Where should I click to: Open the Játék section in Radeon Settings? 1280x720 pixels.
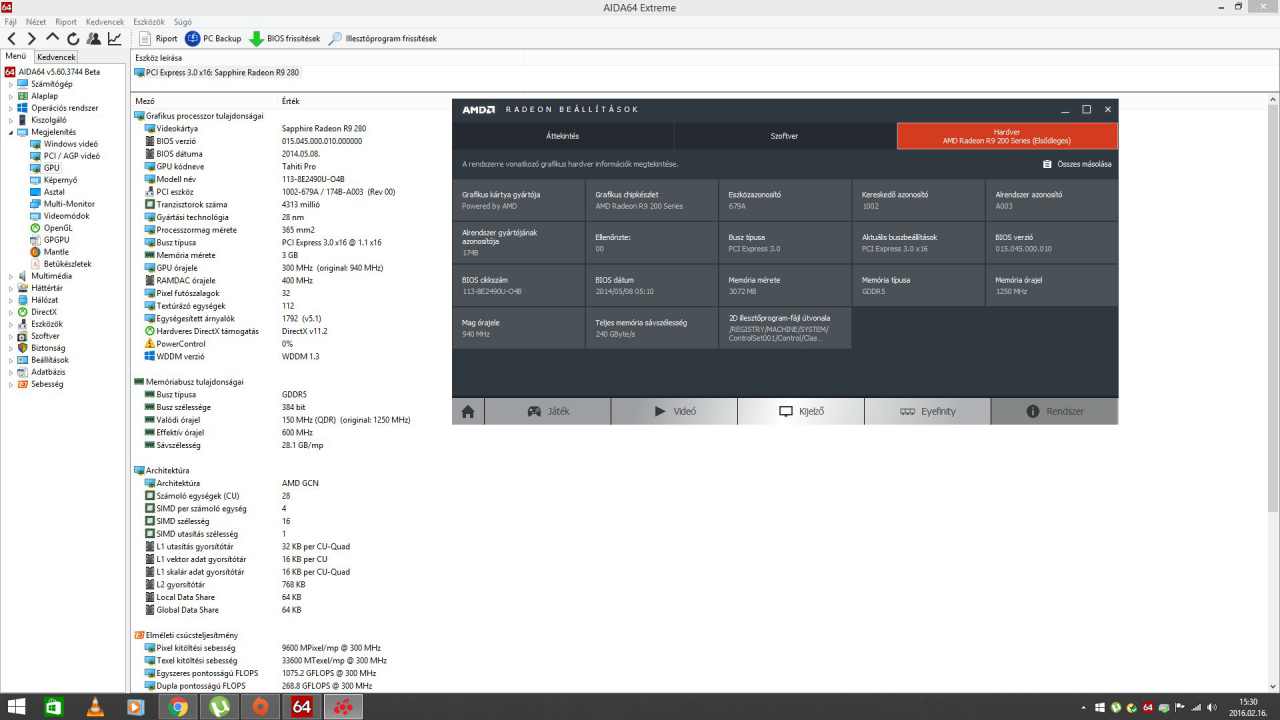(x=548, y=411)
